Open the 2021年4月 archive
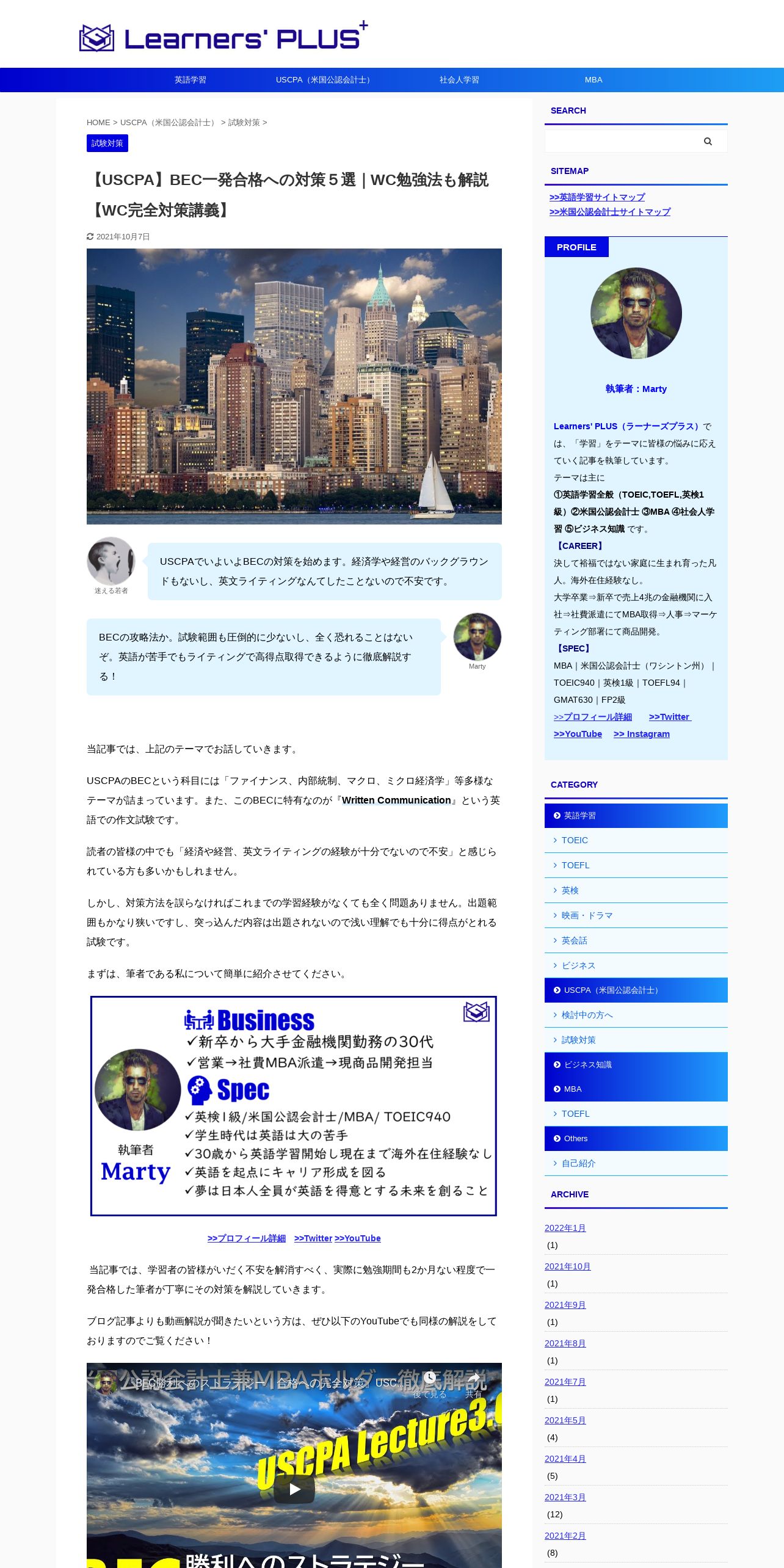This screenshot has height=1568, width=784. [565, 1459]
